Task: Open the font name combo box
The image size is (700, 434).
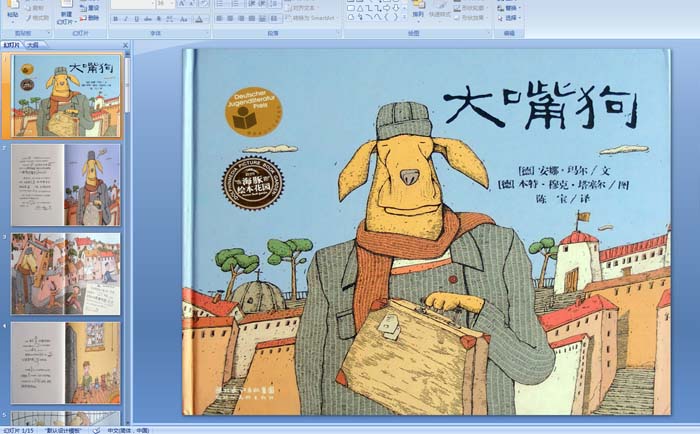Action: tap(133, 4)
